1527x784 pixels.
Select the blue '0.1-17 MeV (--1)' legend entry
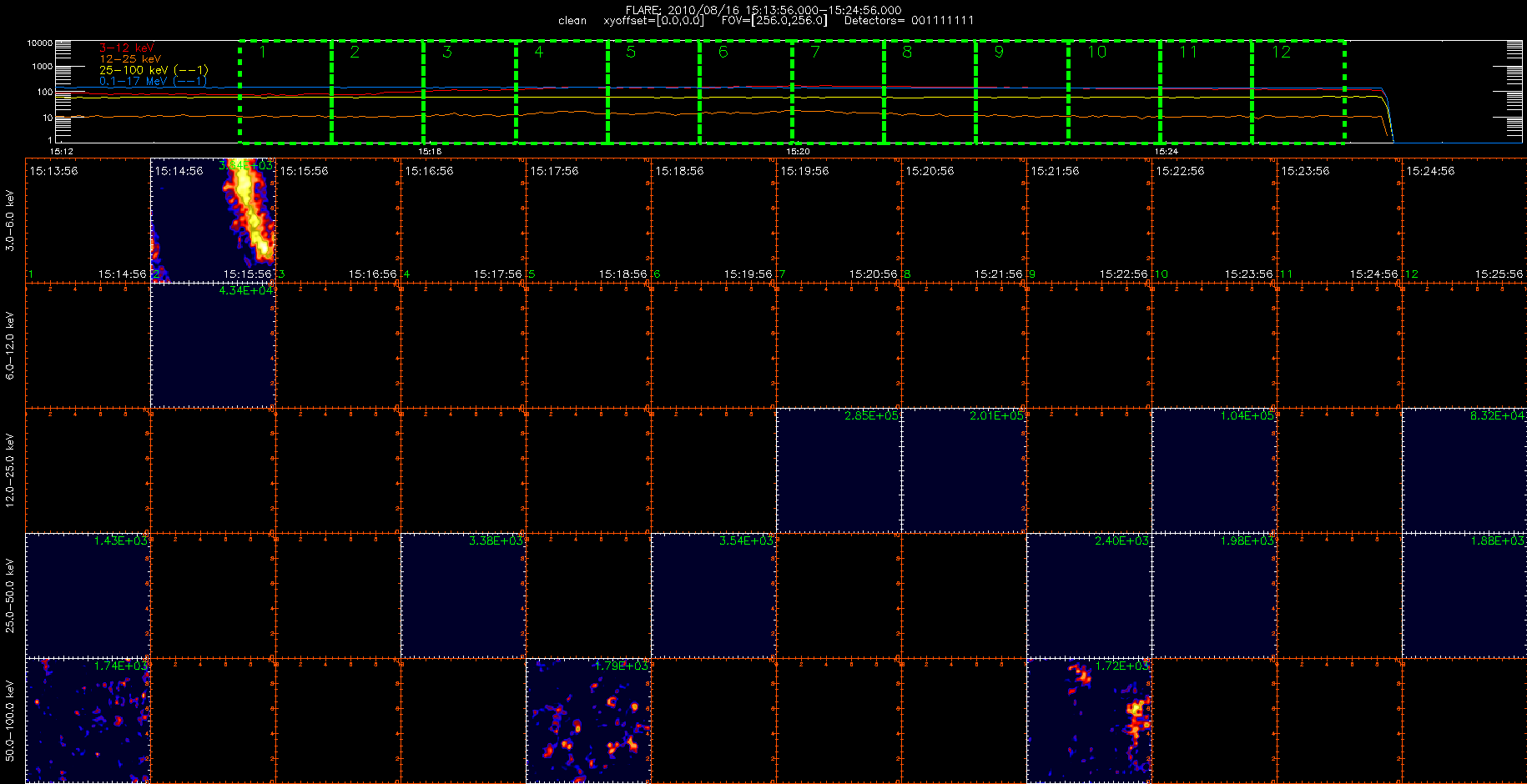tap(153, 81)
